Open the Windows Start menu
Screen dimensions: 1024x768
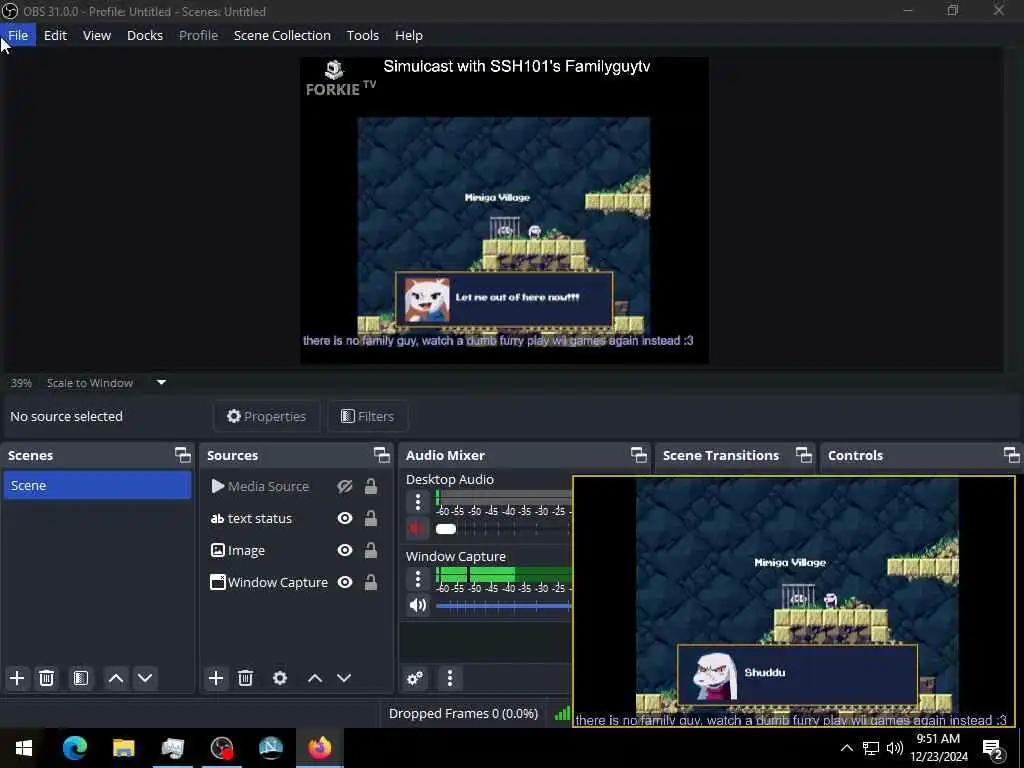coord(24,748)
